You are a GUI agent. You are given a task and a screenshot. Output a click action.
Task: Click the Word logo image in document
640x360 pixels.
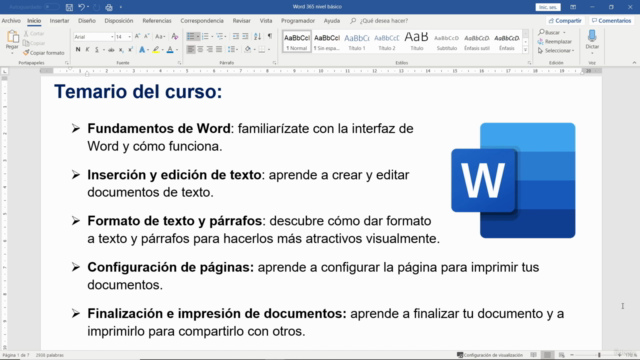click(513, 180)
